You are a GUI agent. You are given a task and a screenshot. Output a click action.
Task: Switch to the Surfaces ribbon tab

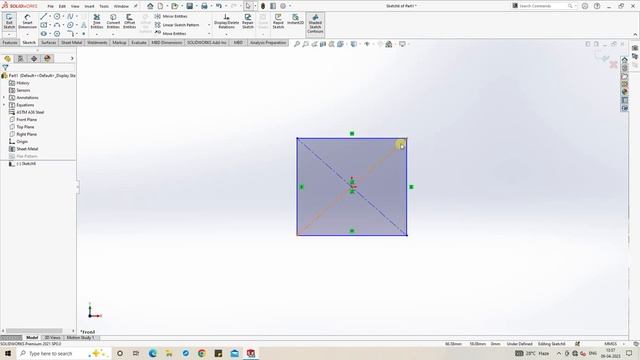pos(49,42)
